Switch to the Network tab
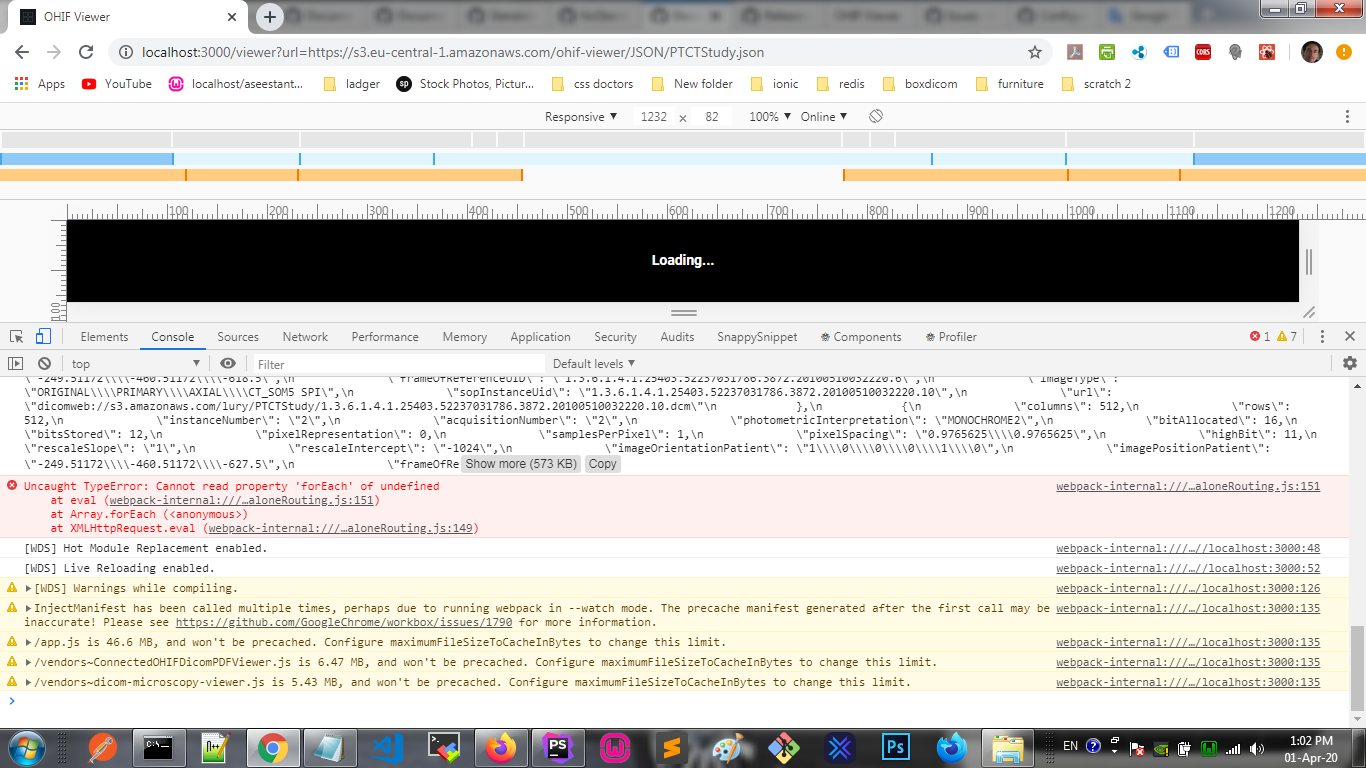 [x=304, y=336]
